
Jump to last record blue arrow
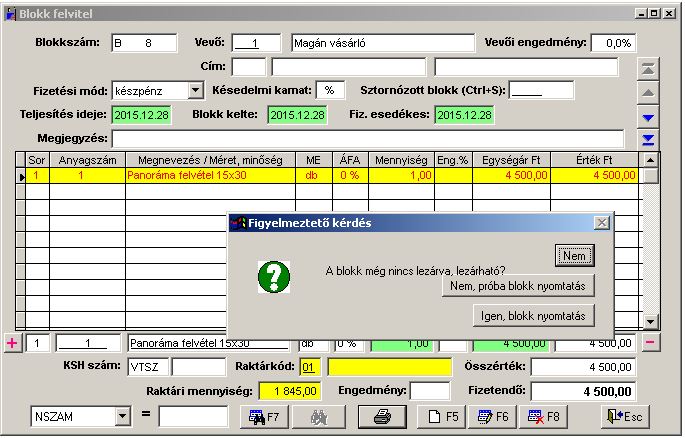pos(648,139)
